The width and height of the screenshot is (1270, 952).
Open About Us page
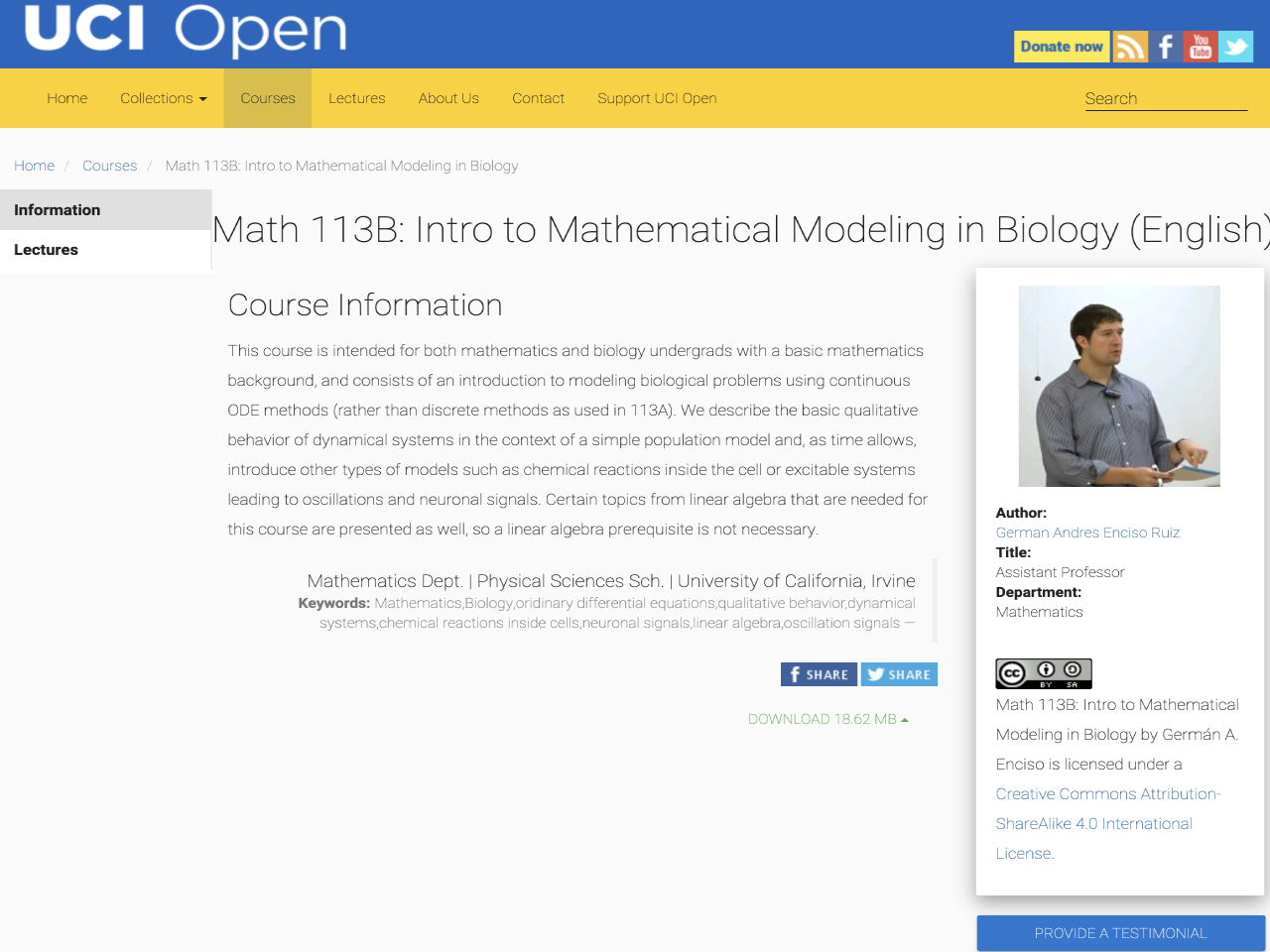(448, 98)
